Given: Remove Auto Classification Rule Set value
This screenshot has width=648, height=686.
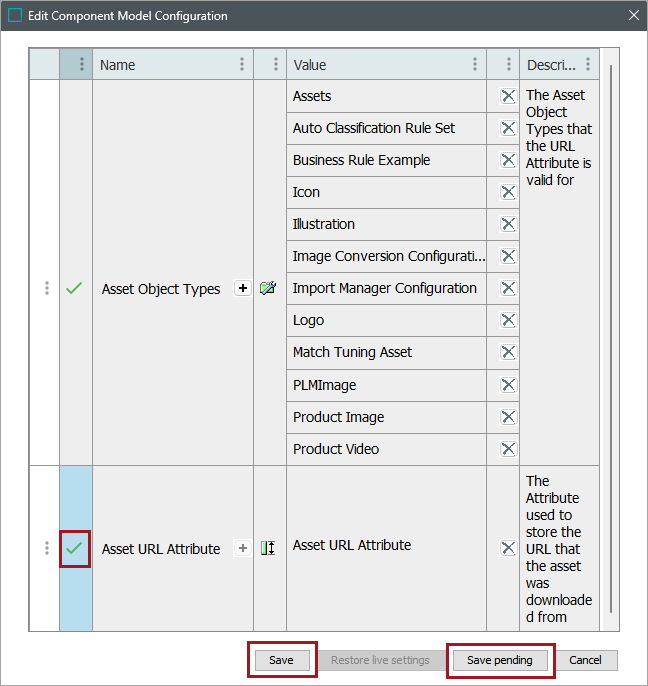Looking at the screenshot, I should tap(508, 128).
